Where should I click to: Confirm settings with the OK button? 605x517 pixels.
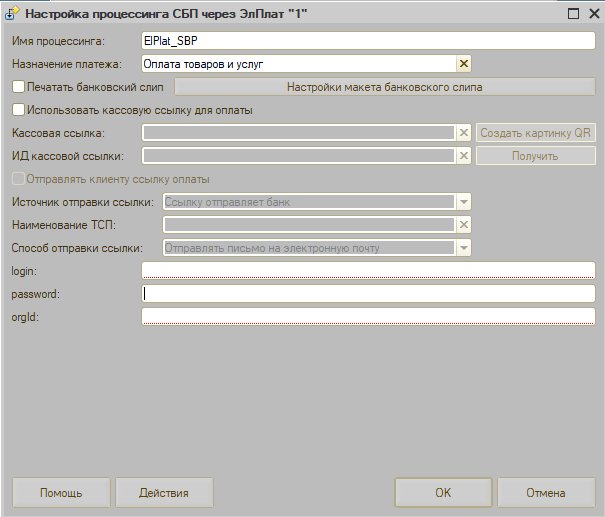[x=443, y=493]
